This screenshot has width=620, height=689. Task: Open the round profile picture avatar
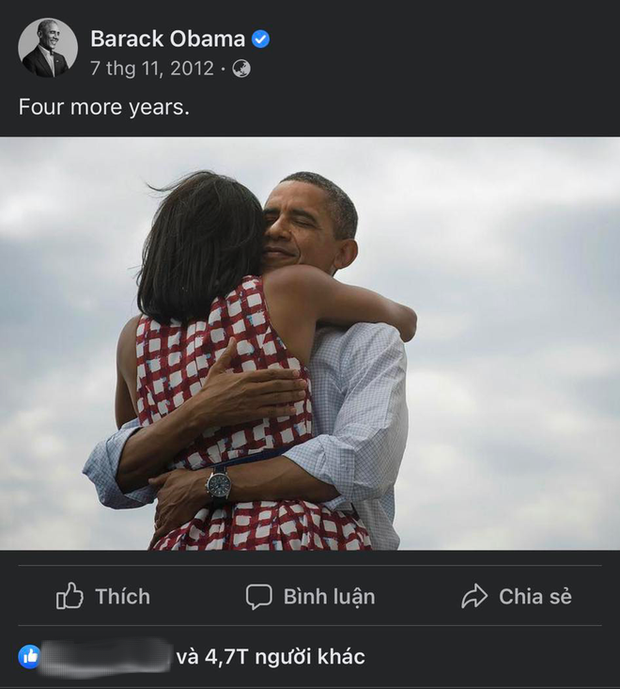(47, 48)
